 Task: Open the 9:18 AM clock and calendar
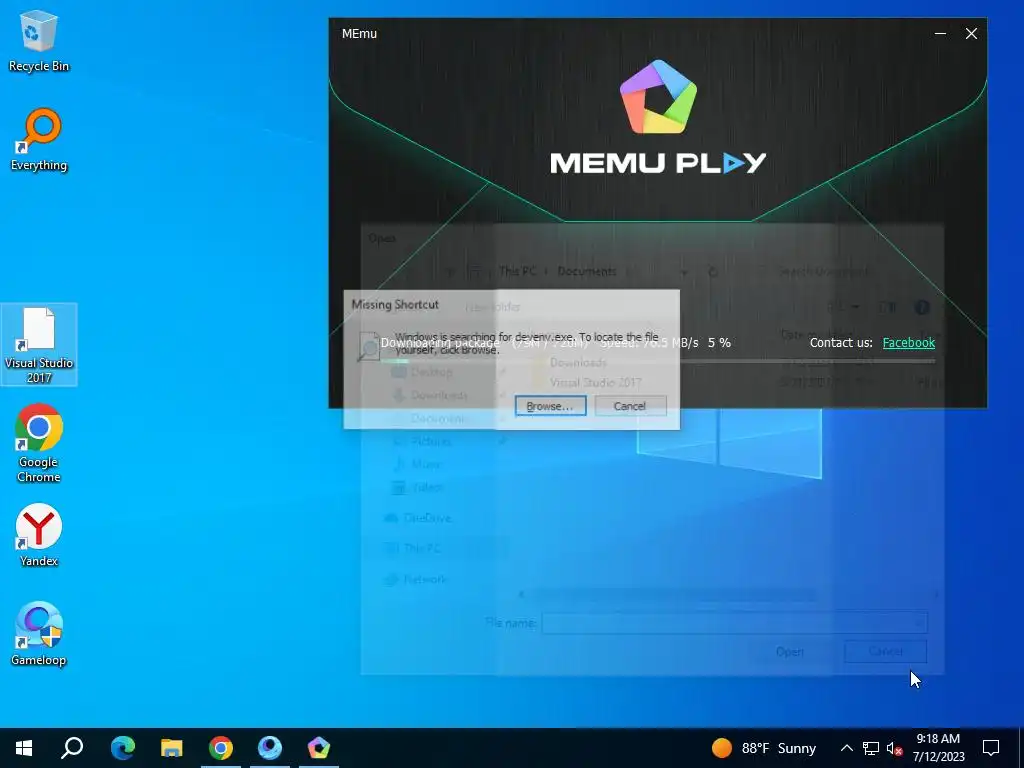point(938,748)
